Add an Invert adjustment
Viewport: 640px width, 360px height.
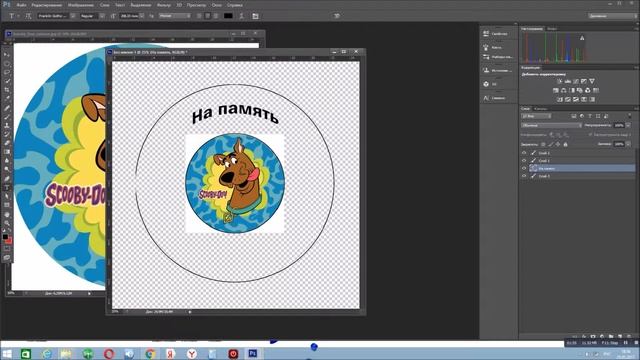[x=560, y=99]
